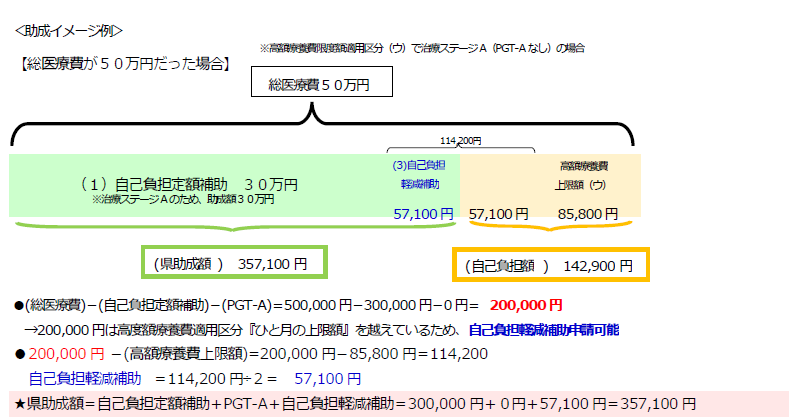This screenshot has height=420, width=808.
Task: Click the heading '<助成イメージ例>'
Action: click(69, 31)
